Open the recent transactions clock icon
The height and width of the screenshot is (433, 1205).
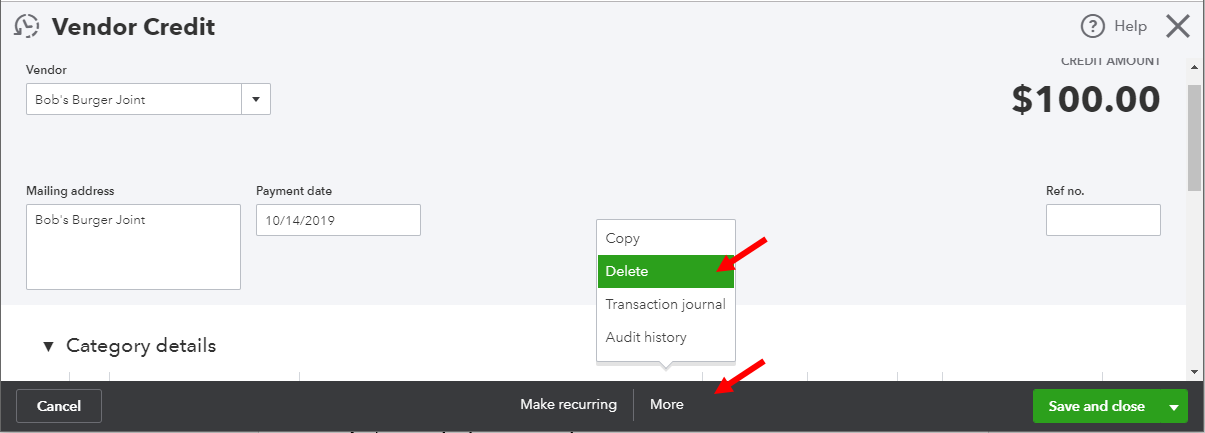click(x=27, y=27)
